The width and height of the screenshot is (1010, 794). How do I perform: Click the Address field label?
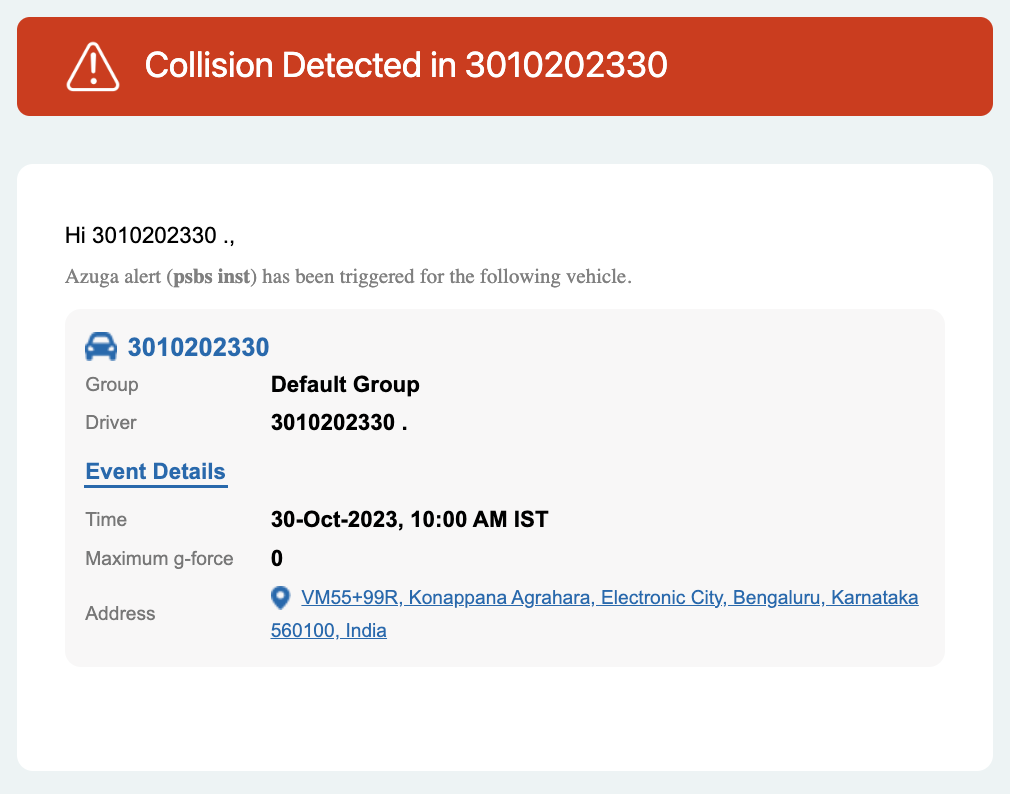[x=120, y=614]
